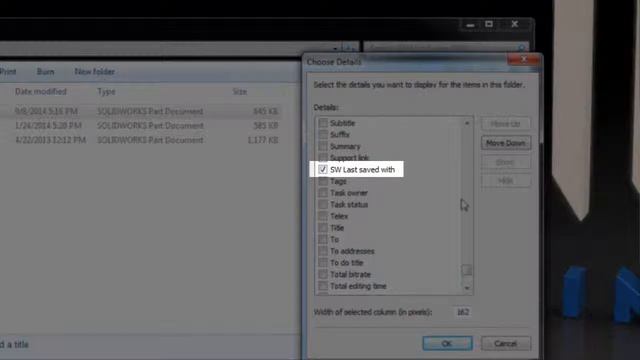This screenshot has height=360, width=640.
Task: Check the To do title checkbox
Action: click(x=323, y=262)
